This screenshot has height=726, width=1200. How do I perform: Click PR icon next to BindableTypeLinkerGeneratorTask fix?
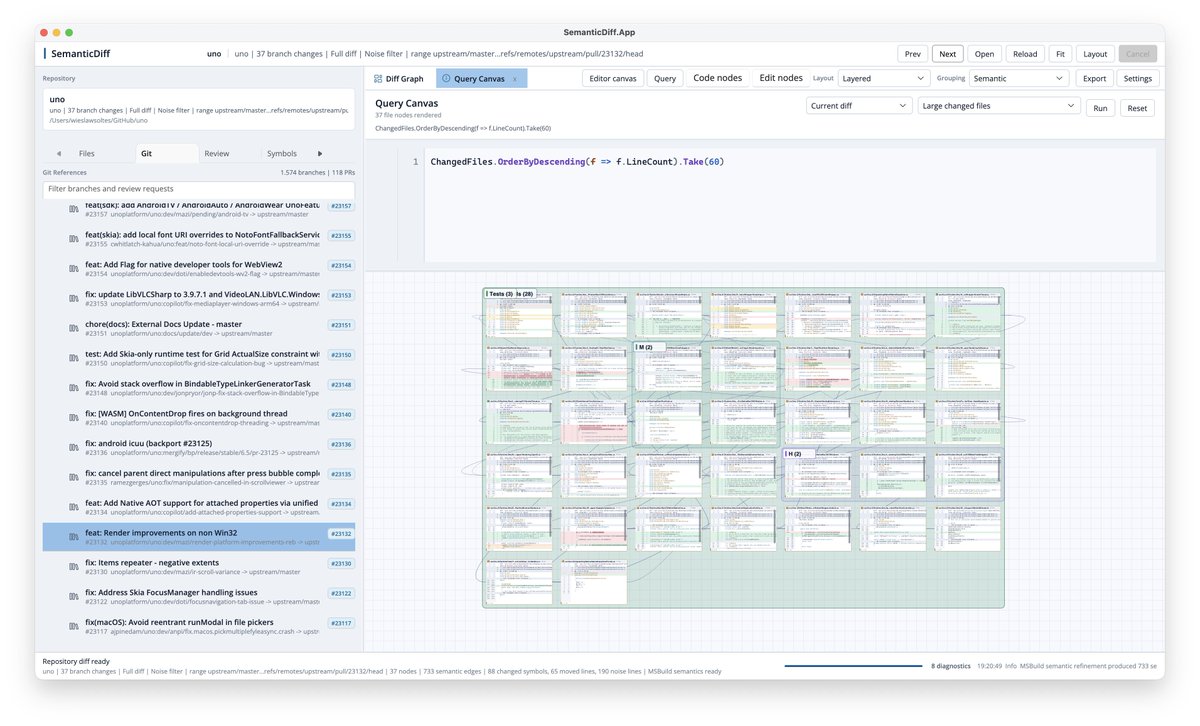[x=73, y=388]
